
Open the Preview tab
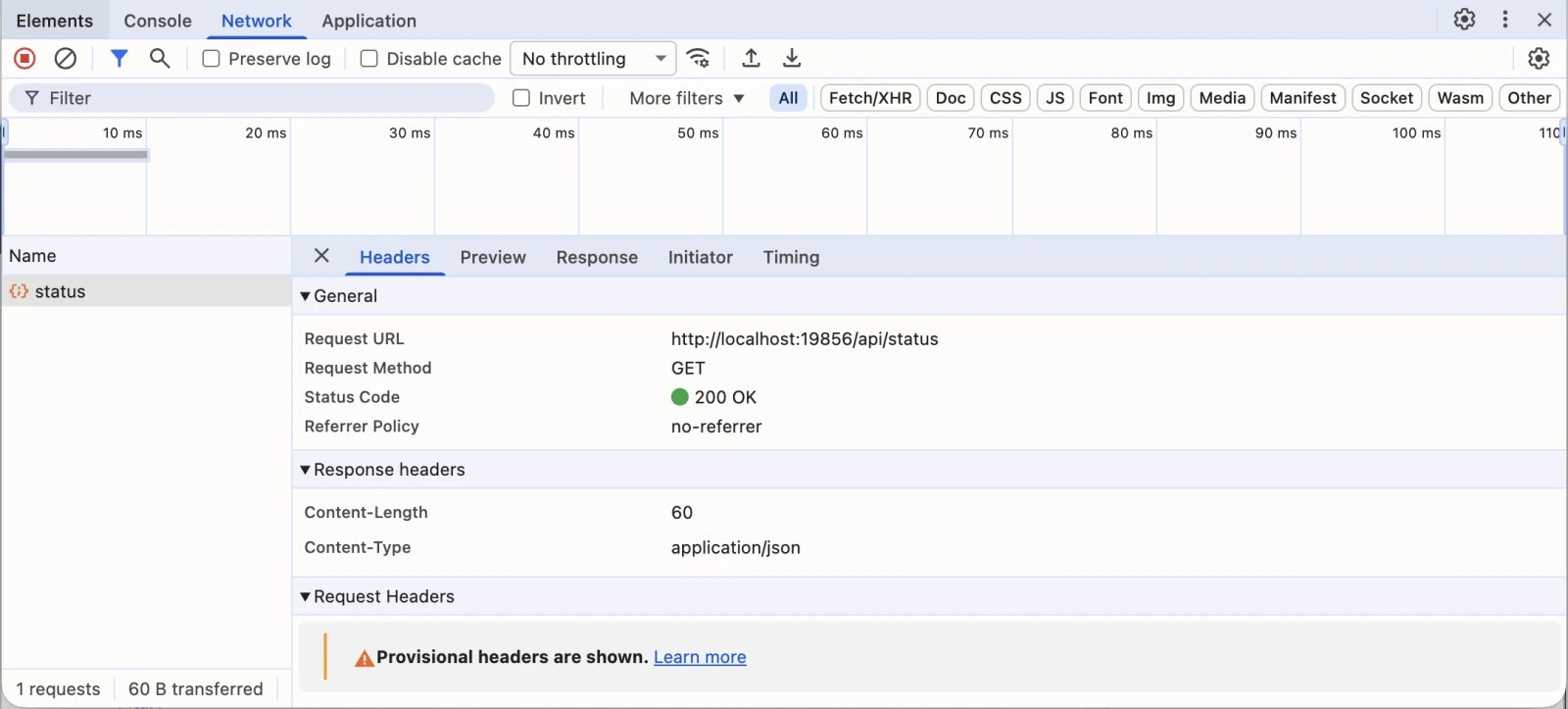click(x=493, y=257)
